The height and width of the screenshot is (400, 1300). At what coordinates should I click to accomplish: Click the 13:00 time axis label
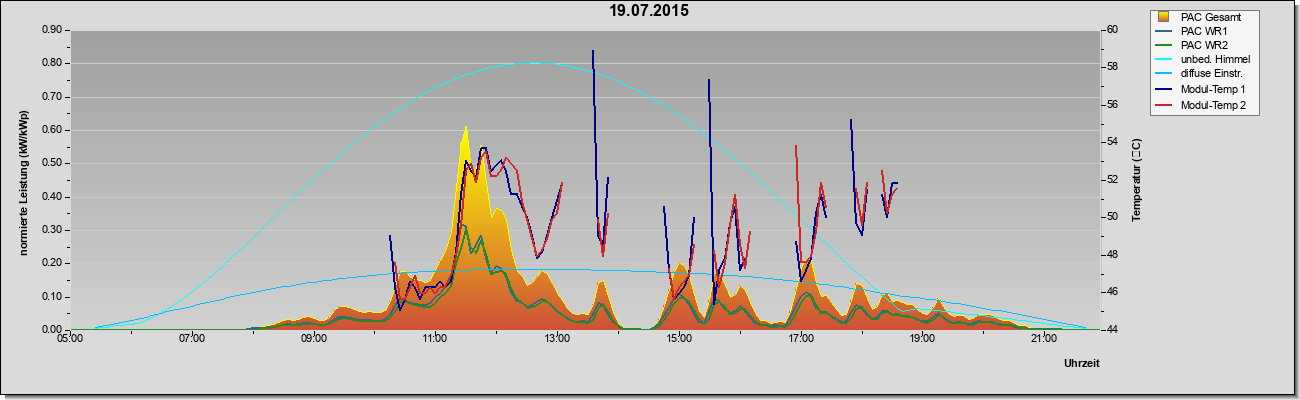557,339
